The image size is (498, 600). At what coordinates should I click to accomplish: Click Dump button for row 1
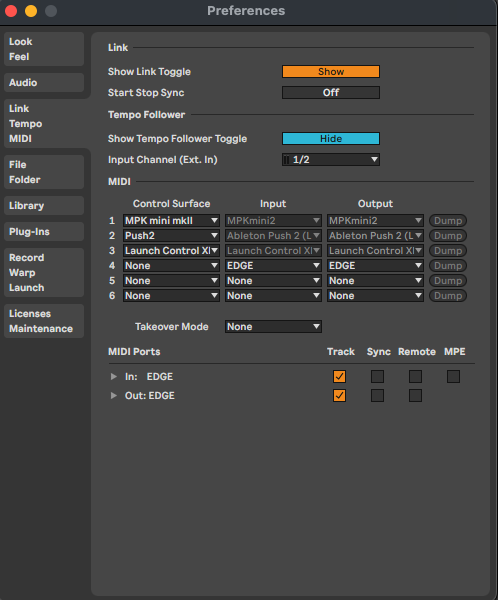click(448, 221)
